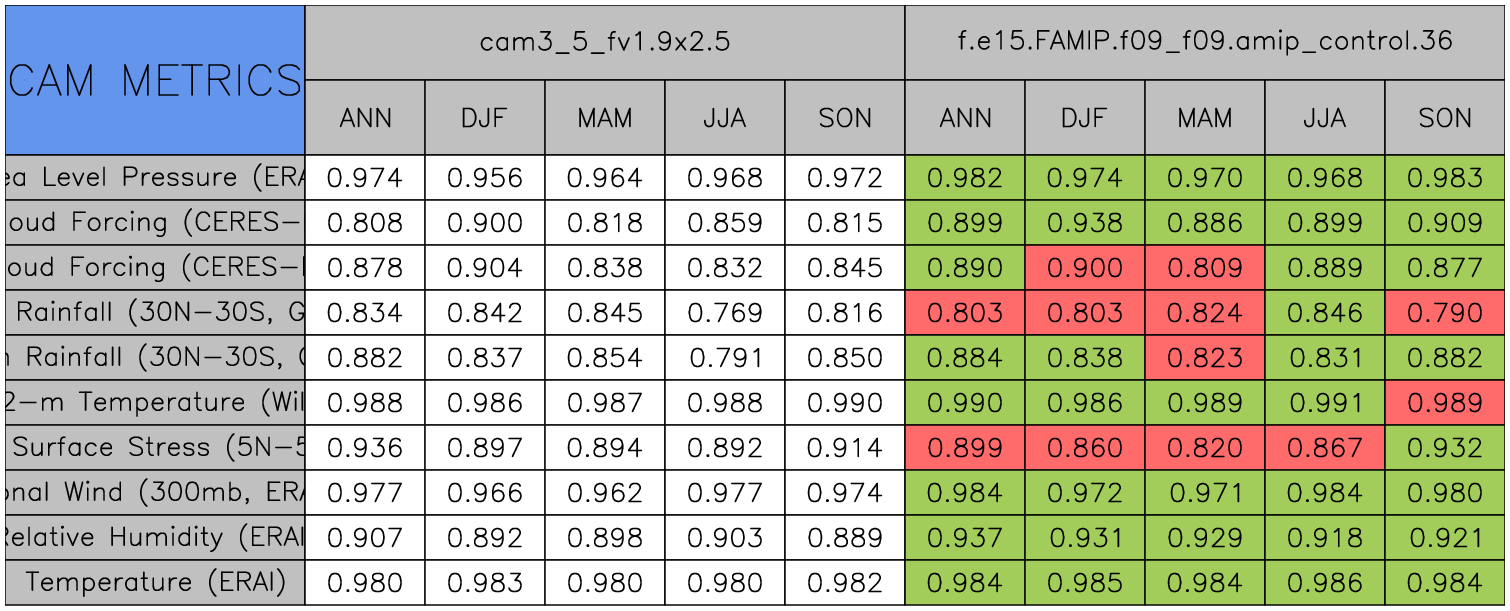The height and width of the screenshot is (611, 1510).
Task: Click the SON header under f.e15.FAMIP
Action: click(1444, 118)
